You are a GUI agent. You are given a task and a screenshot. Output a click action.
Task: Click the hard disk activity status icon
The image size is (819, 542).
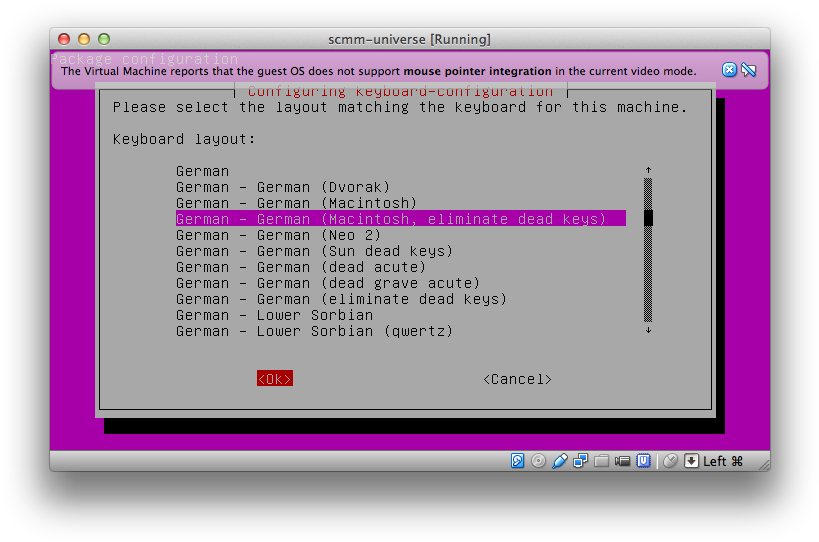coord(518,461)
